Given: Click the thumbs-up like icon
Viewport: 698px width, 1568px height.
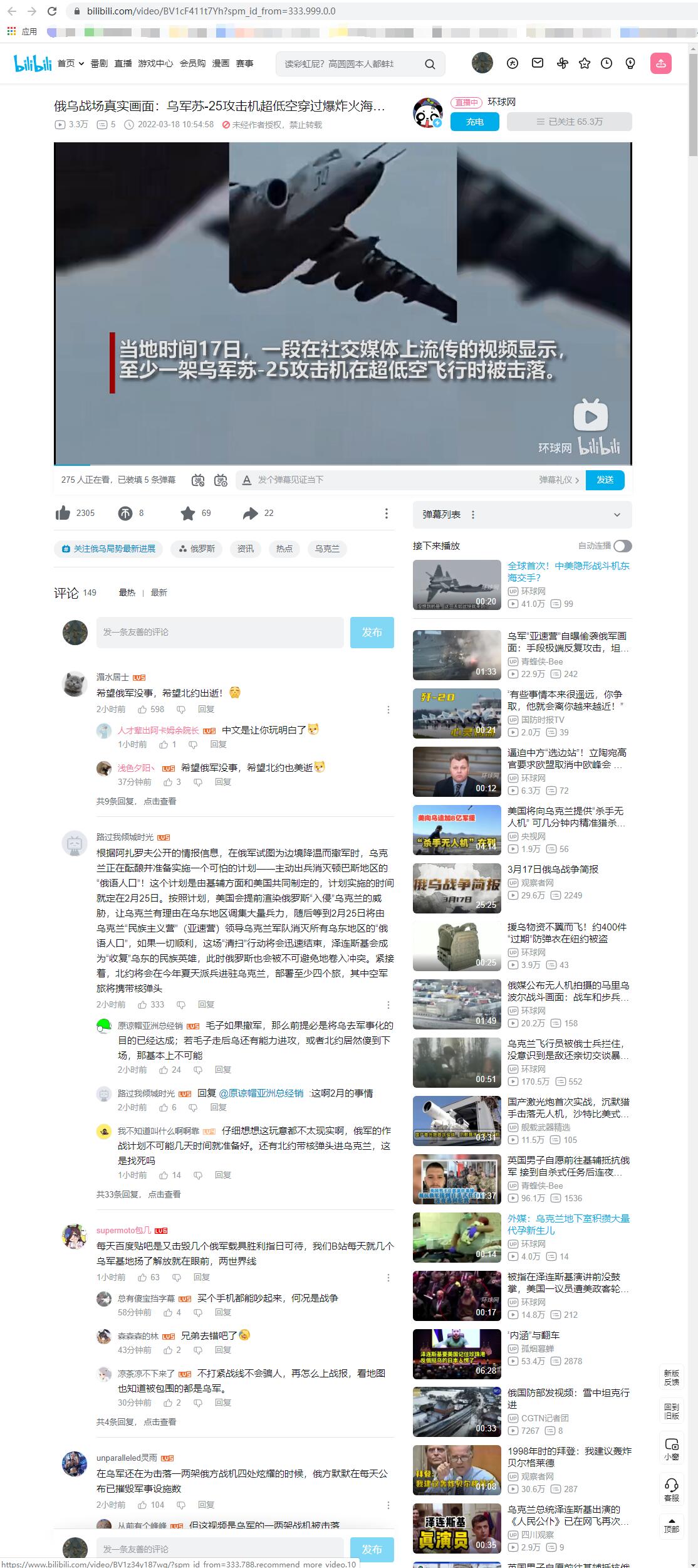Looking at the screenshot, I should click(63, 513).
